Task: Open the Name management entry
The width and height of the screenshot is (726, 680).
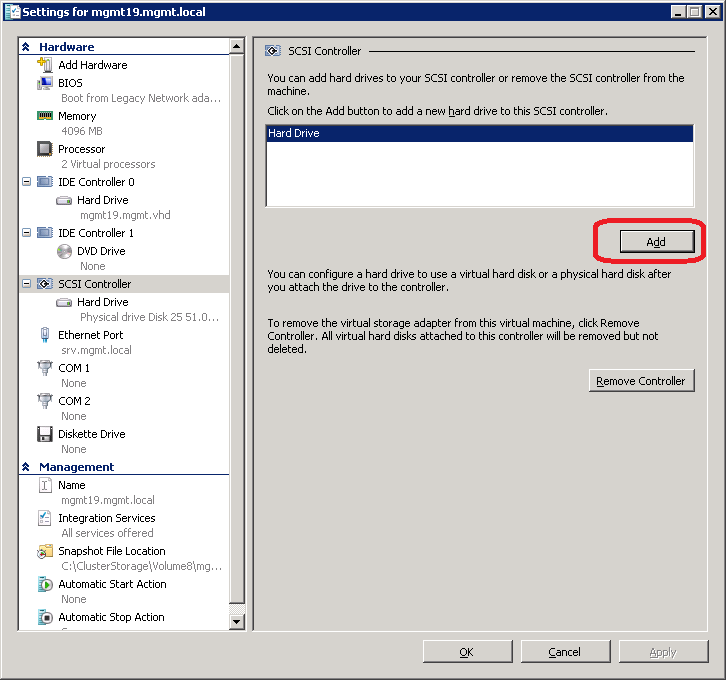Action: click(72, 485)
